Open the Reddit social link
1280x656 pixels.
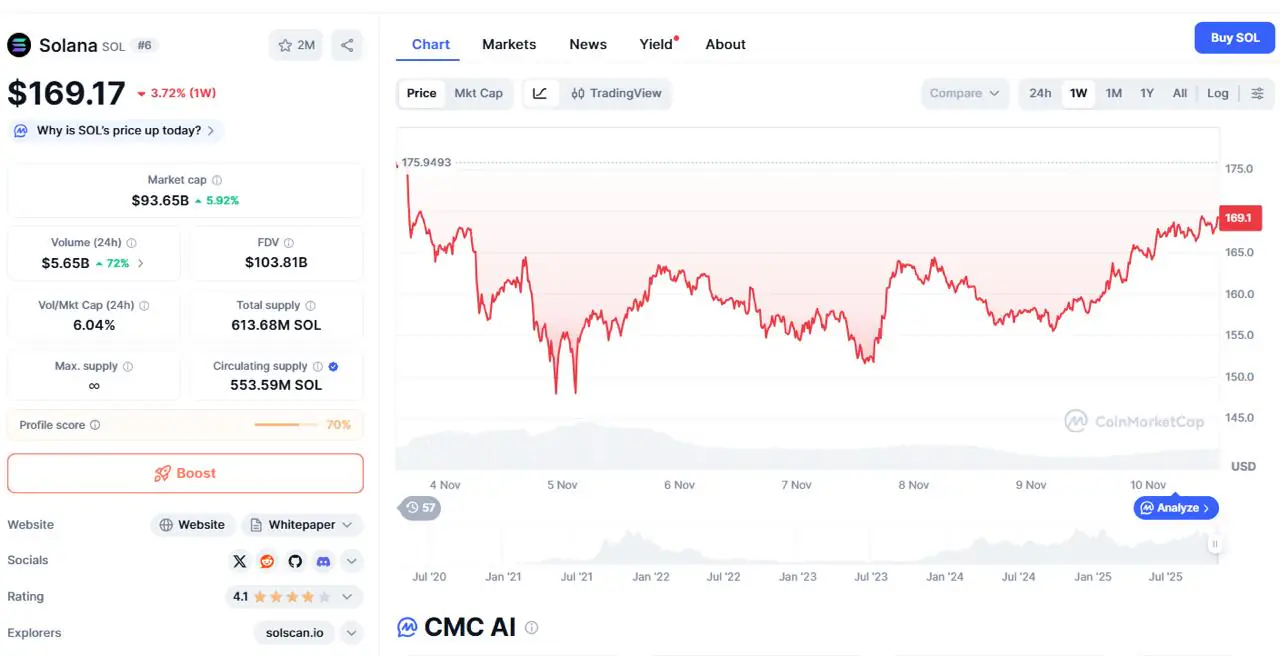(267, 561)
